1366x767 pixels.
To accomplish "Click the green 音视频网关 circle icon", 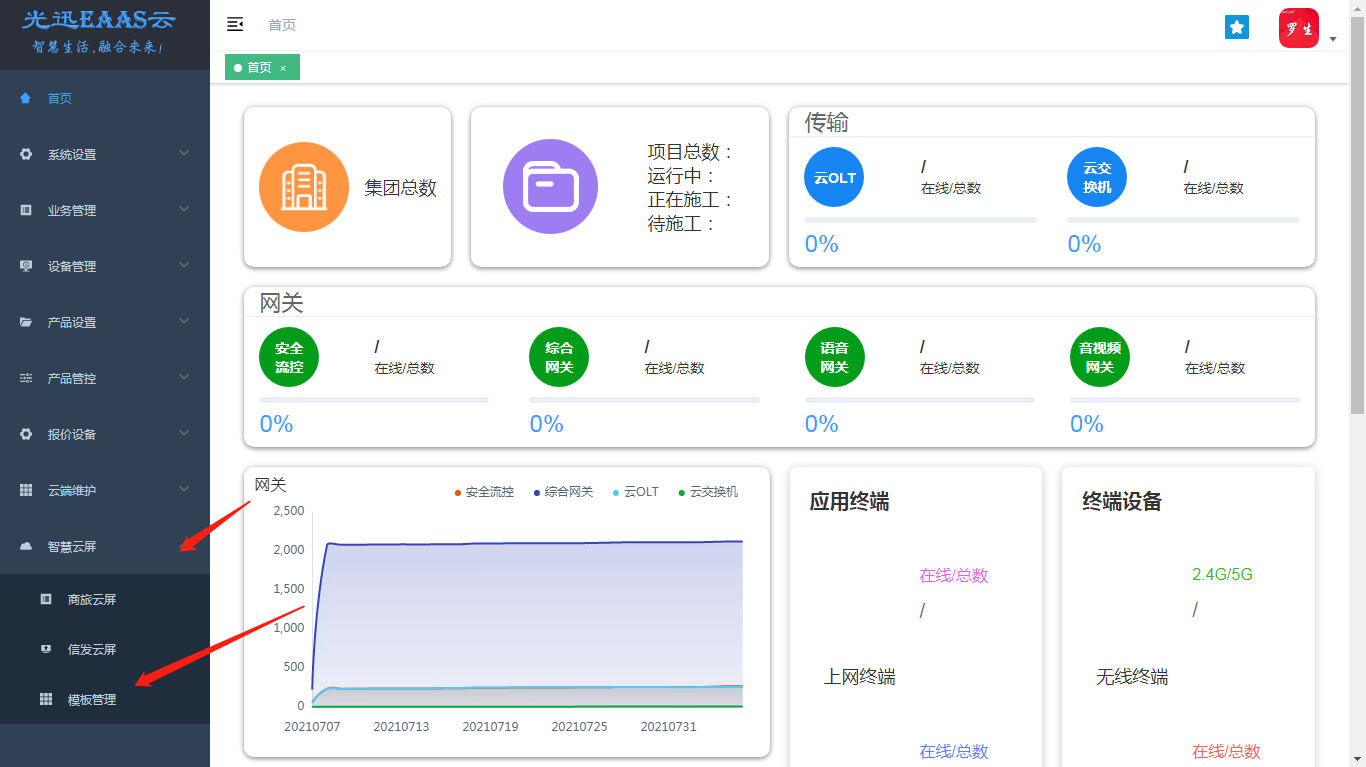I will pos(1099,358).
